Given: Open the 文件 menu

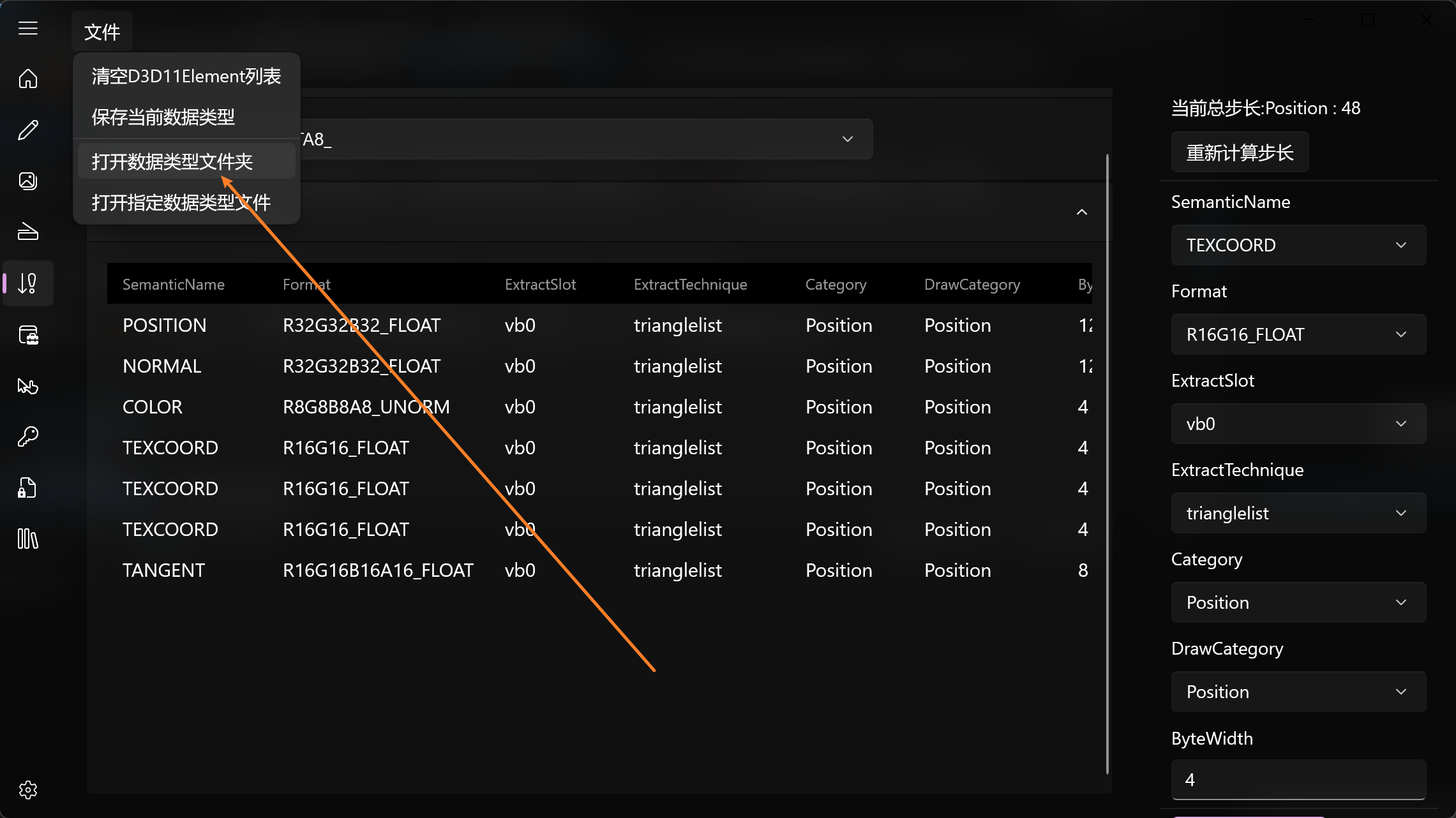Looking at the screenshot, I should pyautogui.click(x=102, y=32).
